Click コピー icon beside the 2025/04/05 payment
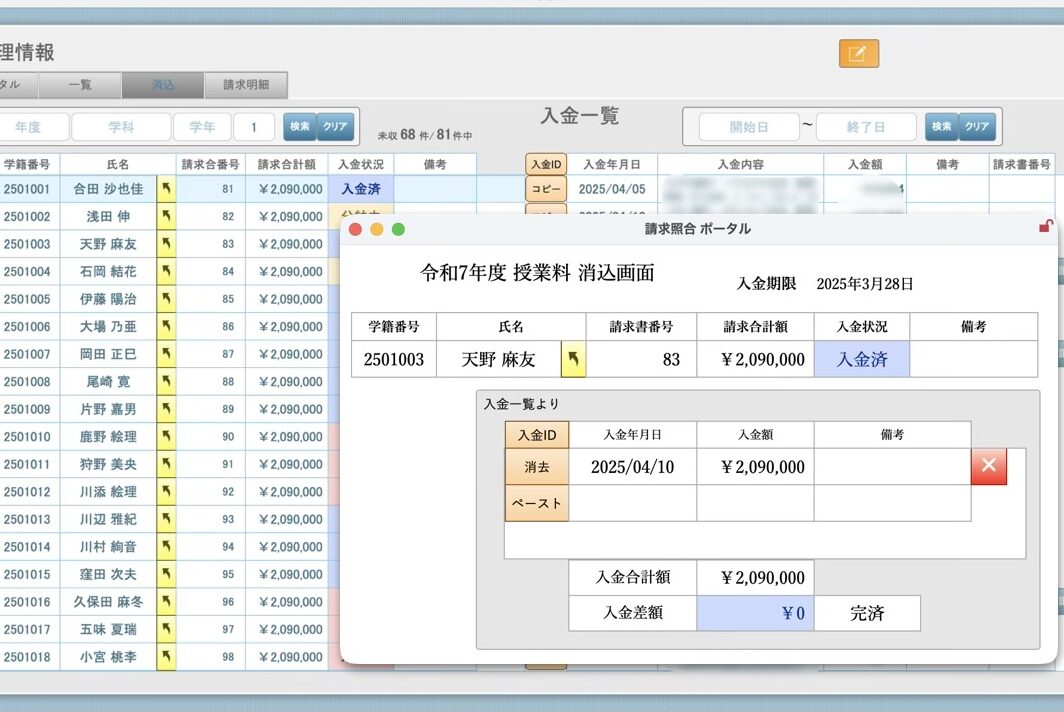This screenshot has width=1064, height=712. pos(545,189)
